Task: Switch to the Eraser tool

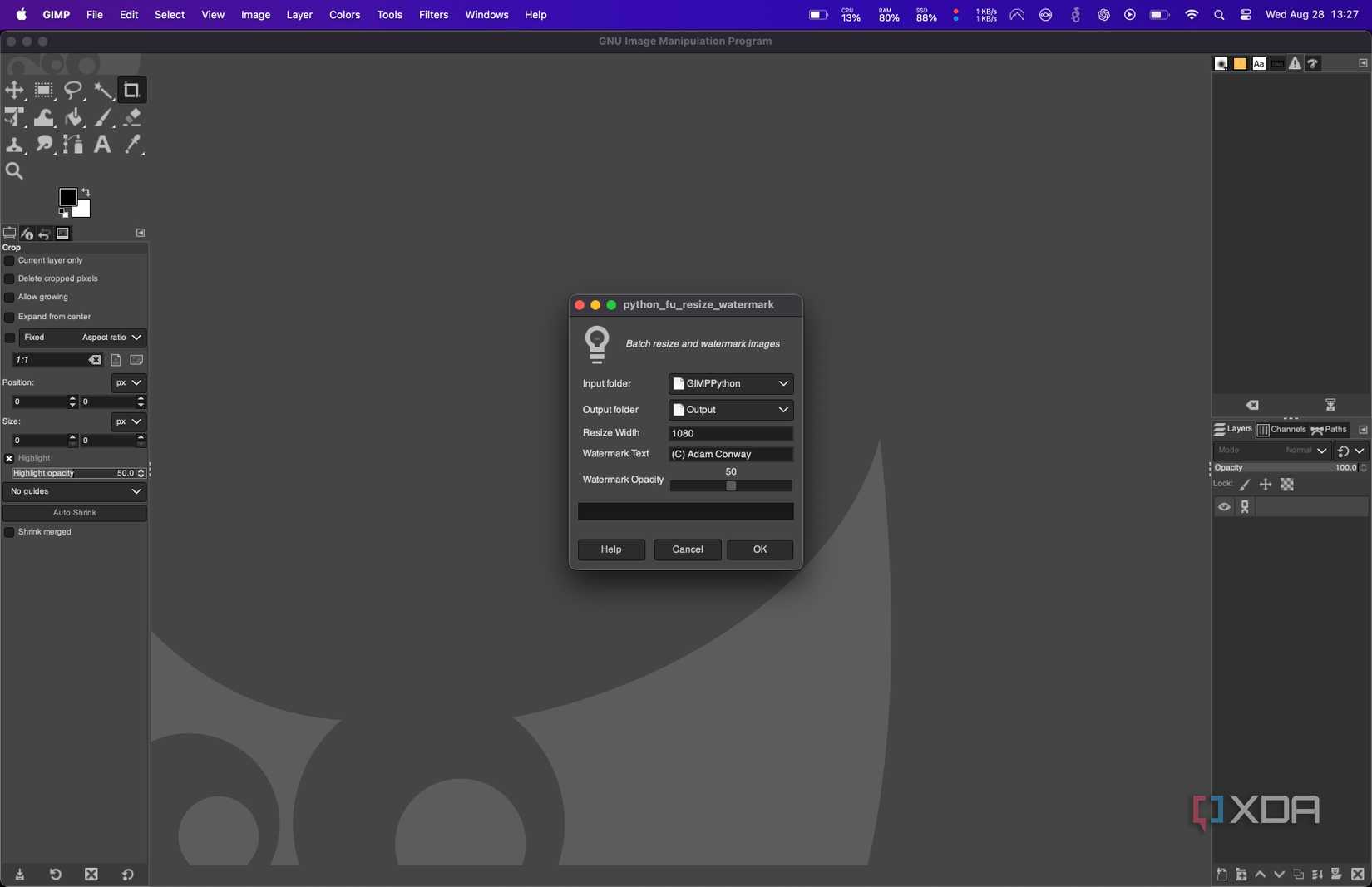Action: click(131, 117)
